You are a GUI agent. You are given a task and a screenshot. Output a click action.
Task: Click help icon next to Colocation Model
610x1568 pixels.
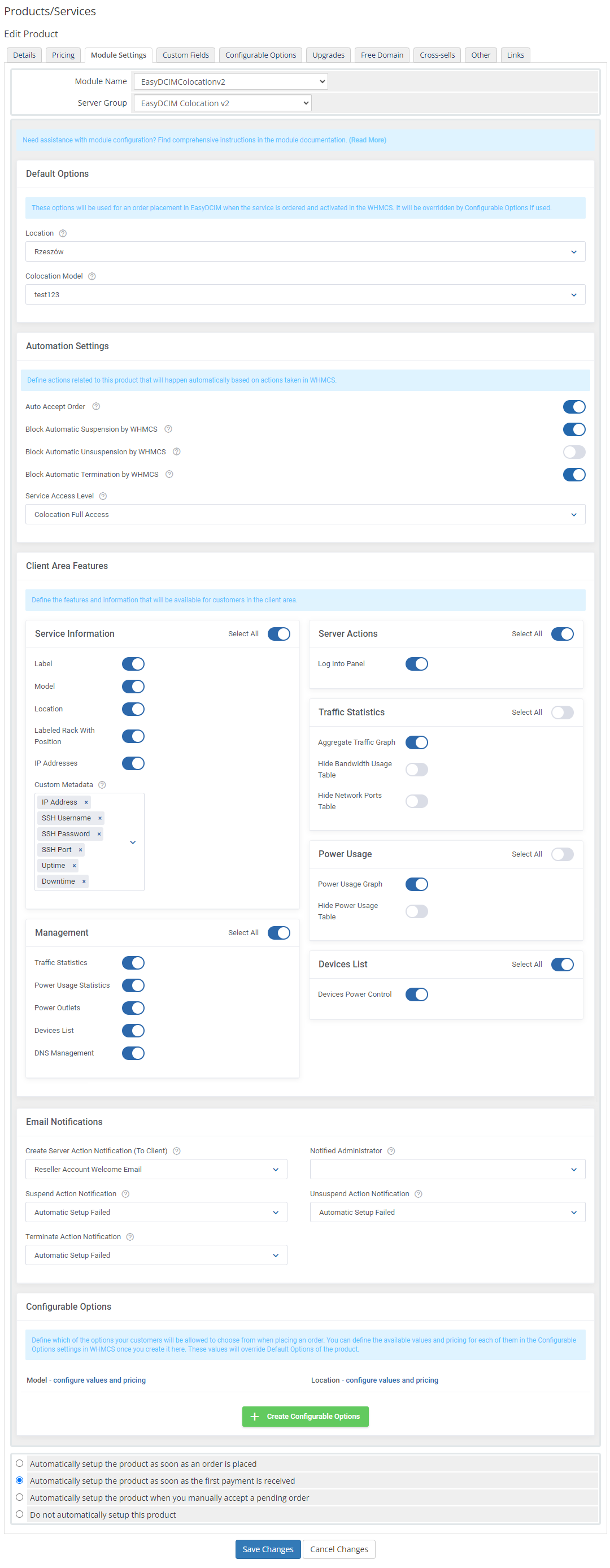pos(92,276)
